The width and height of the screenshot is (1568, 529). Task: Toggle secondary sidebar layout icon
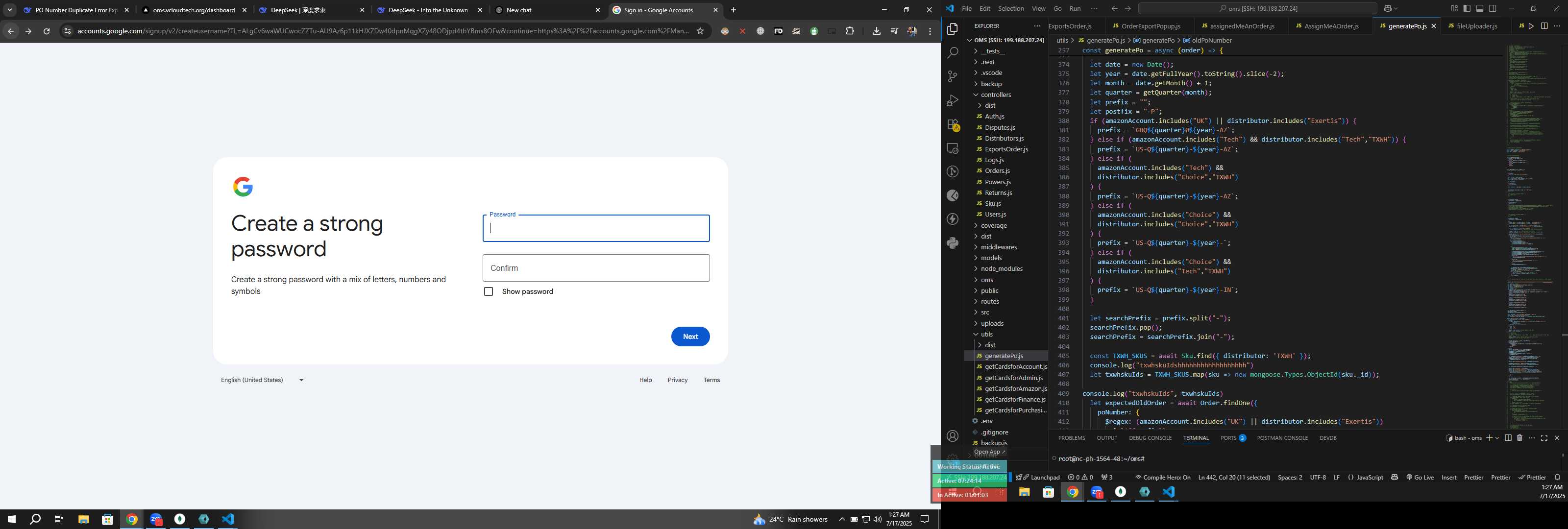click(x=1493, y=8)
